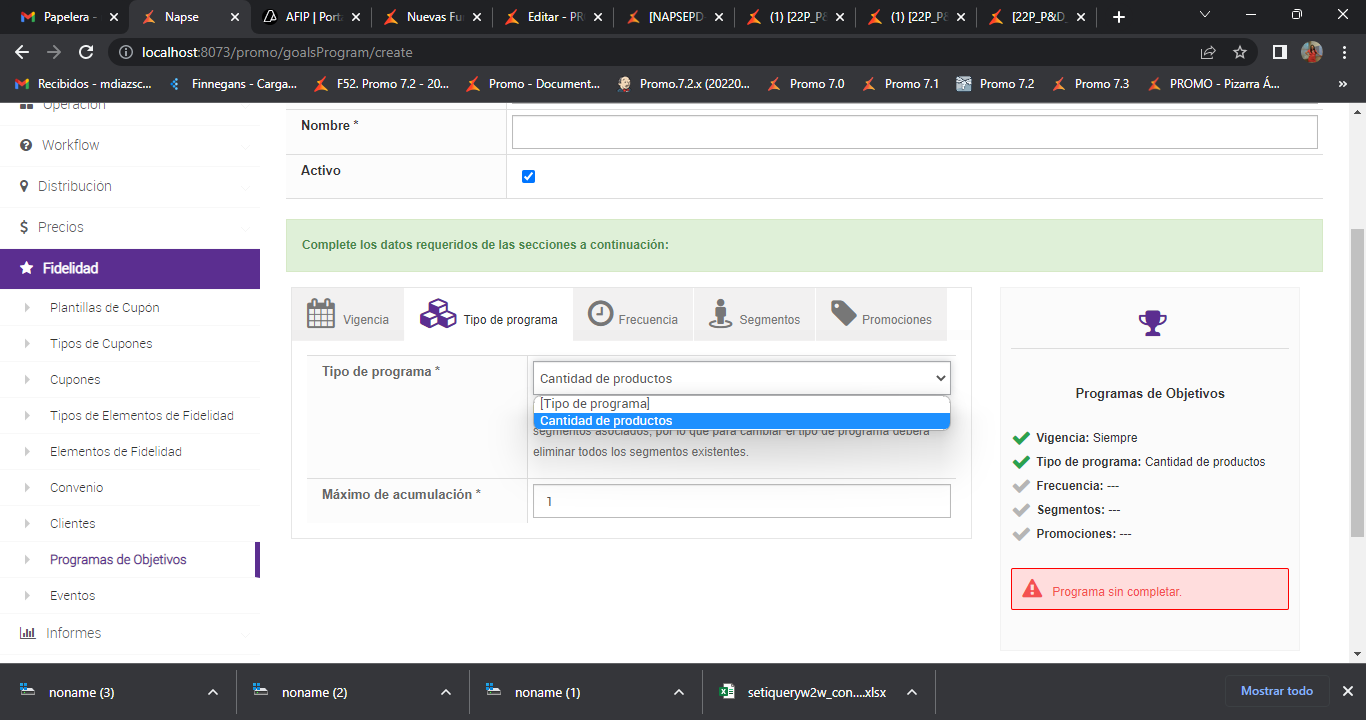Screen dimensions: 1366x720
Task: Click the page vertical scrollbar
Action: [1357, 383]
